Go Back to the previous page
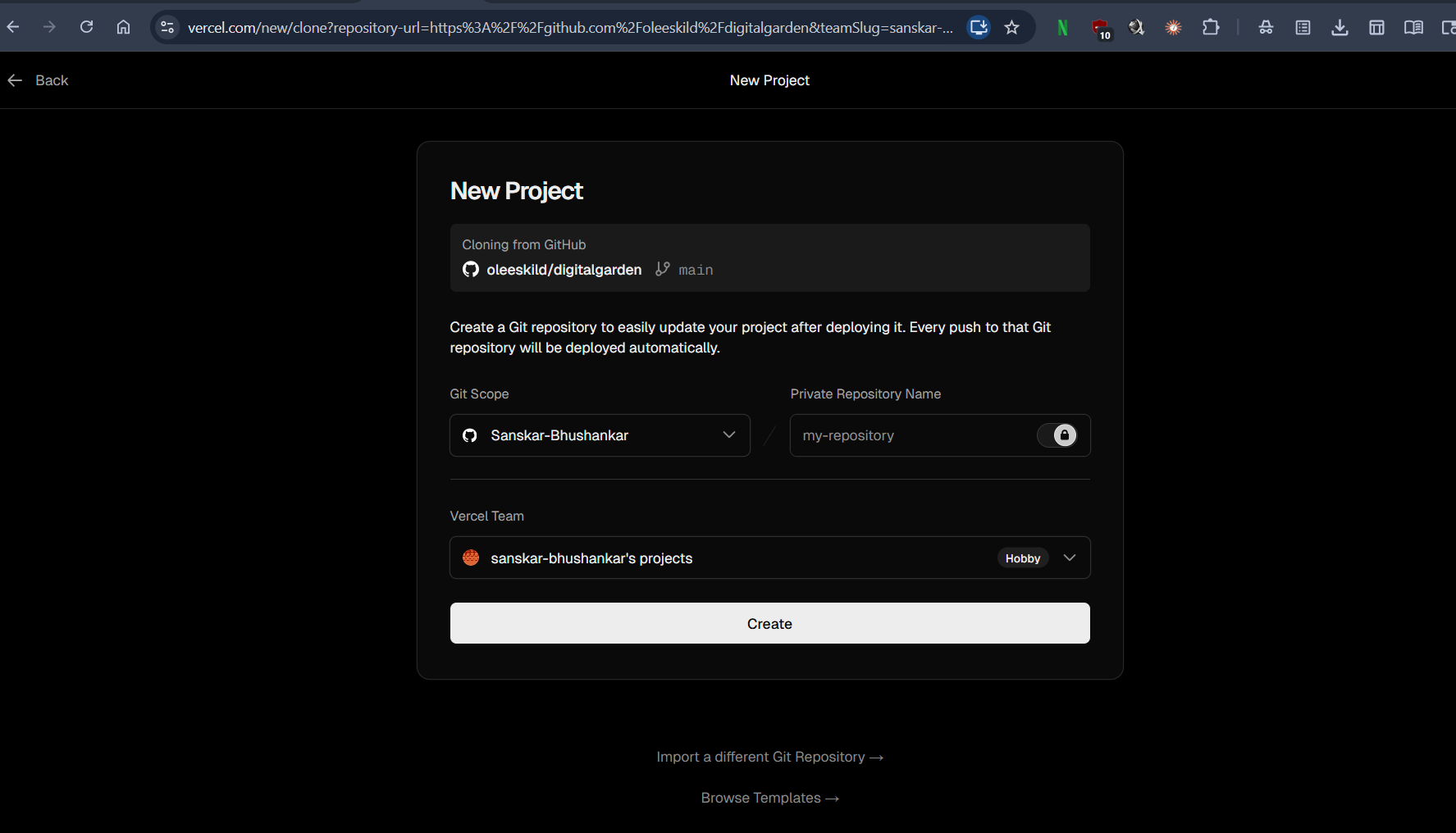The width and height of the screenshot is (1456, 833). 38,80
